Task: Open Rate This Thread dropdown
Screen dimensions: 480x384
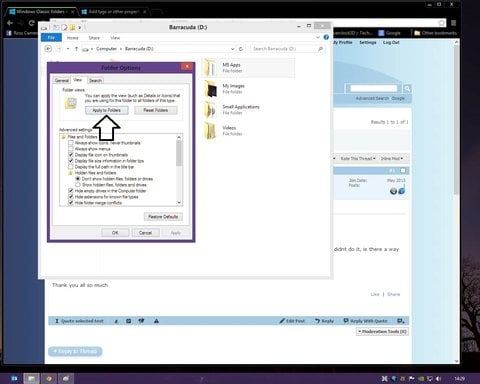Action: pyautogui.click(x=358, y=158)
